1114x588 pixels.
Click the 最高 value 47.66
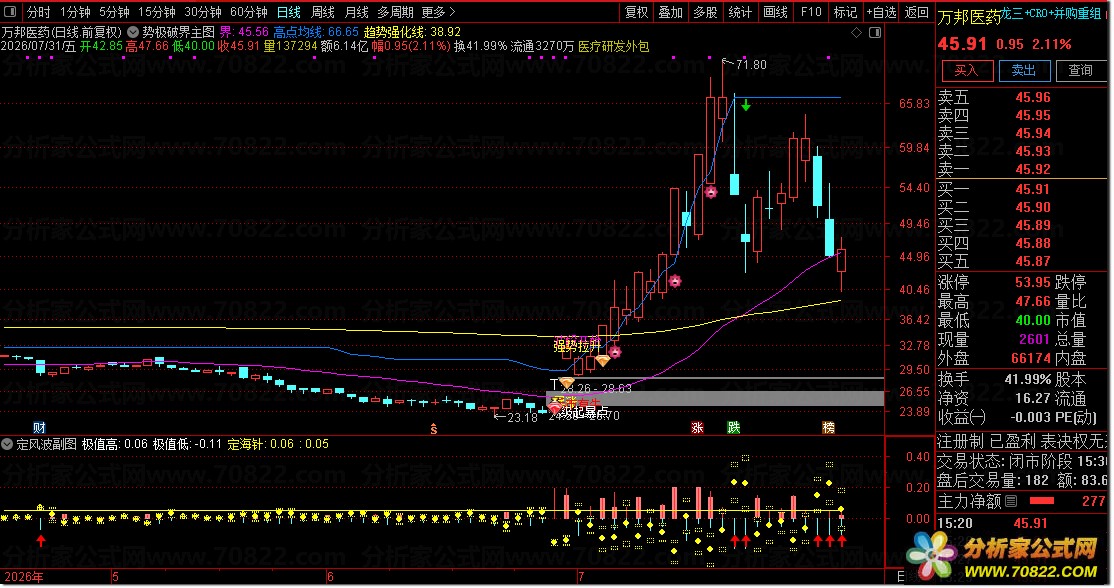[1032, 301]
